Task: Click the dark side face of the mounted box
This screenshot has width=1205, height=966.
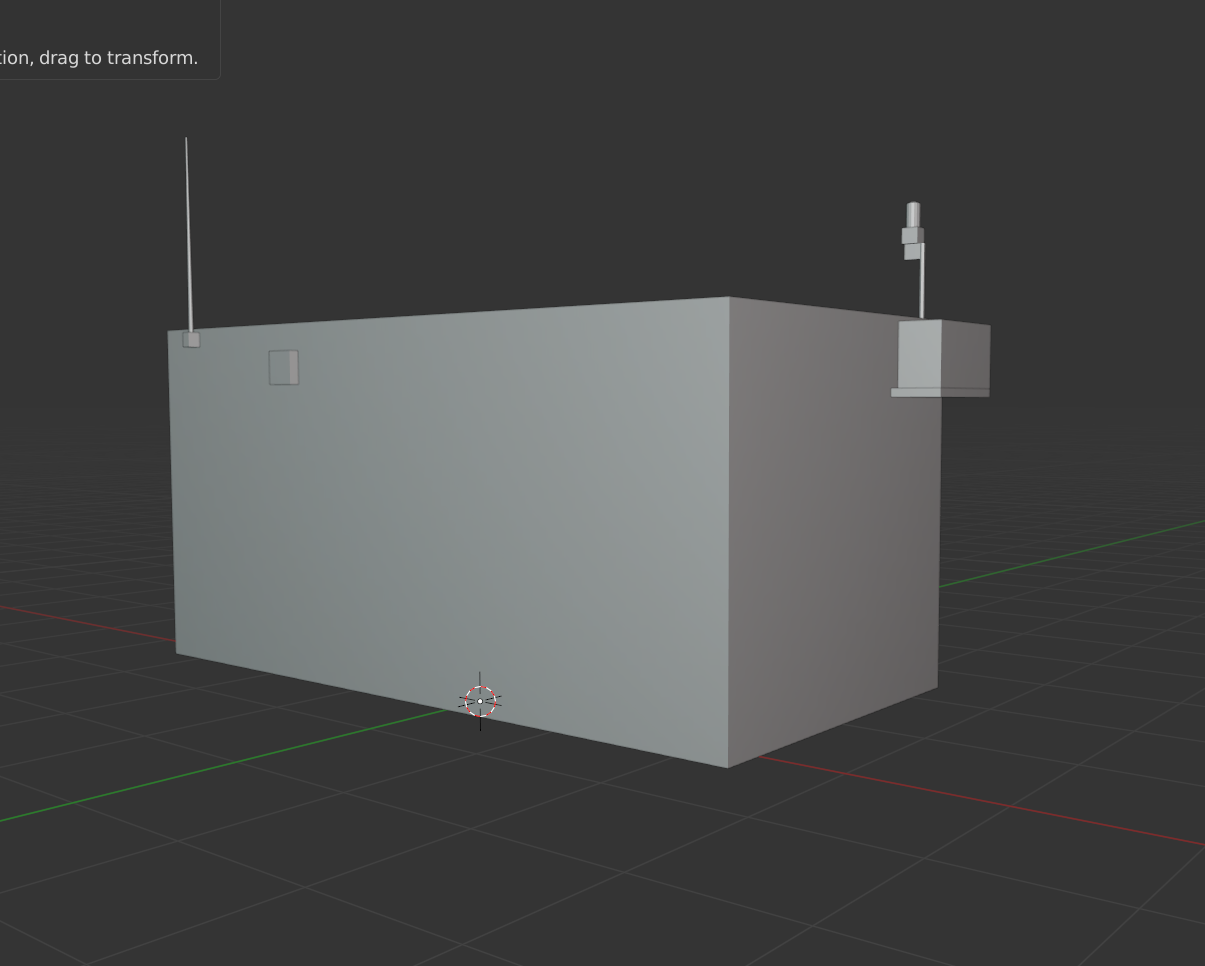Action: point(965,355)
